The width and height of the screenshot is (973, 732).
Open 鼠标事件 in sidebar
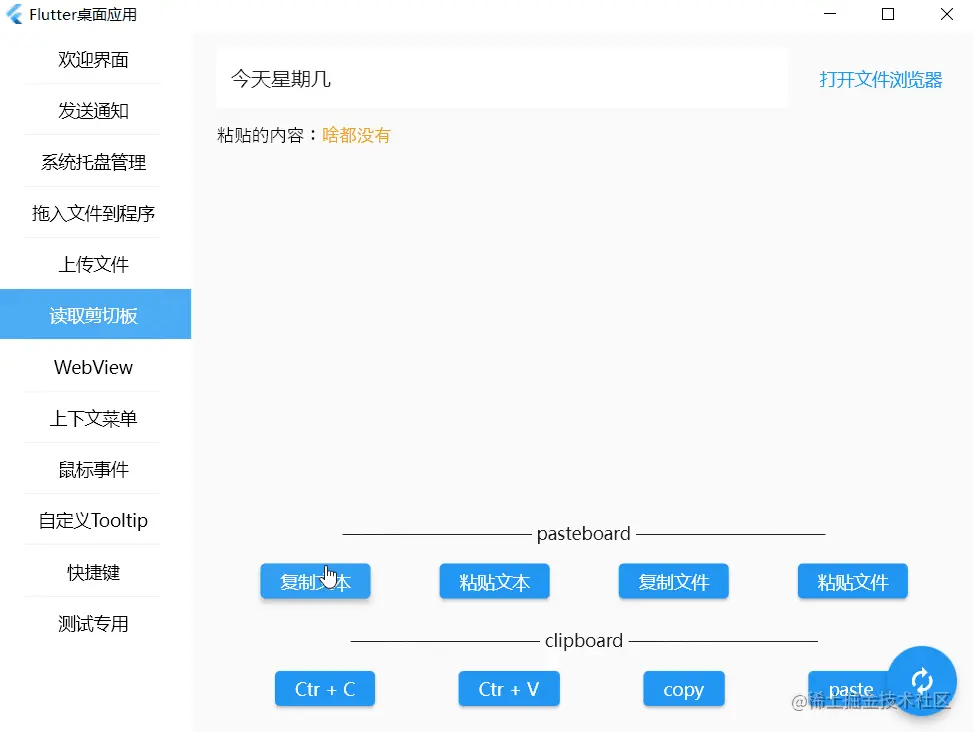coord(93,470)
